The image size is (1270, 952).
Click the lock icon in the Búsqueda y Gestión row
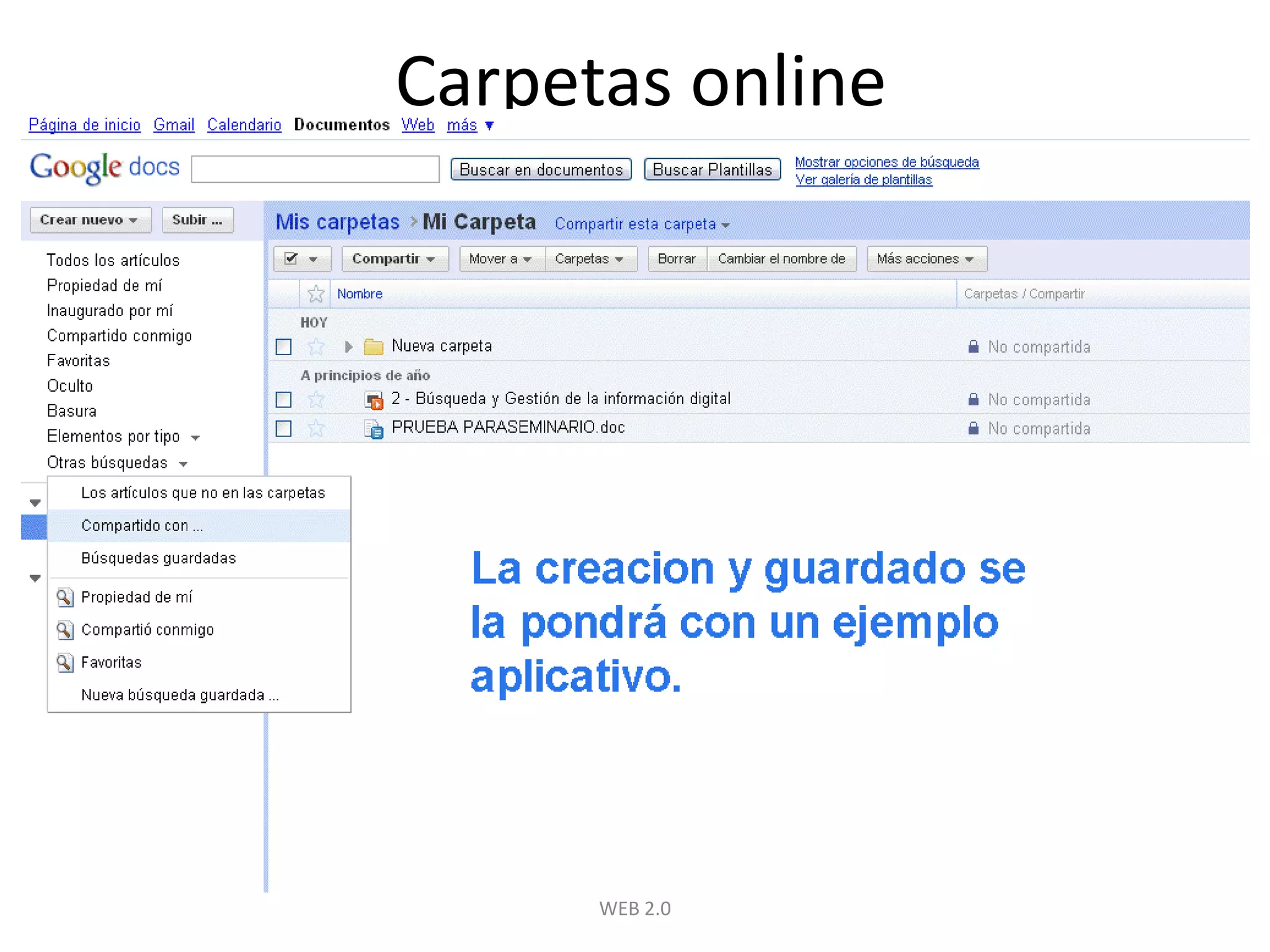[x=974, y=400]
